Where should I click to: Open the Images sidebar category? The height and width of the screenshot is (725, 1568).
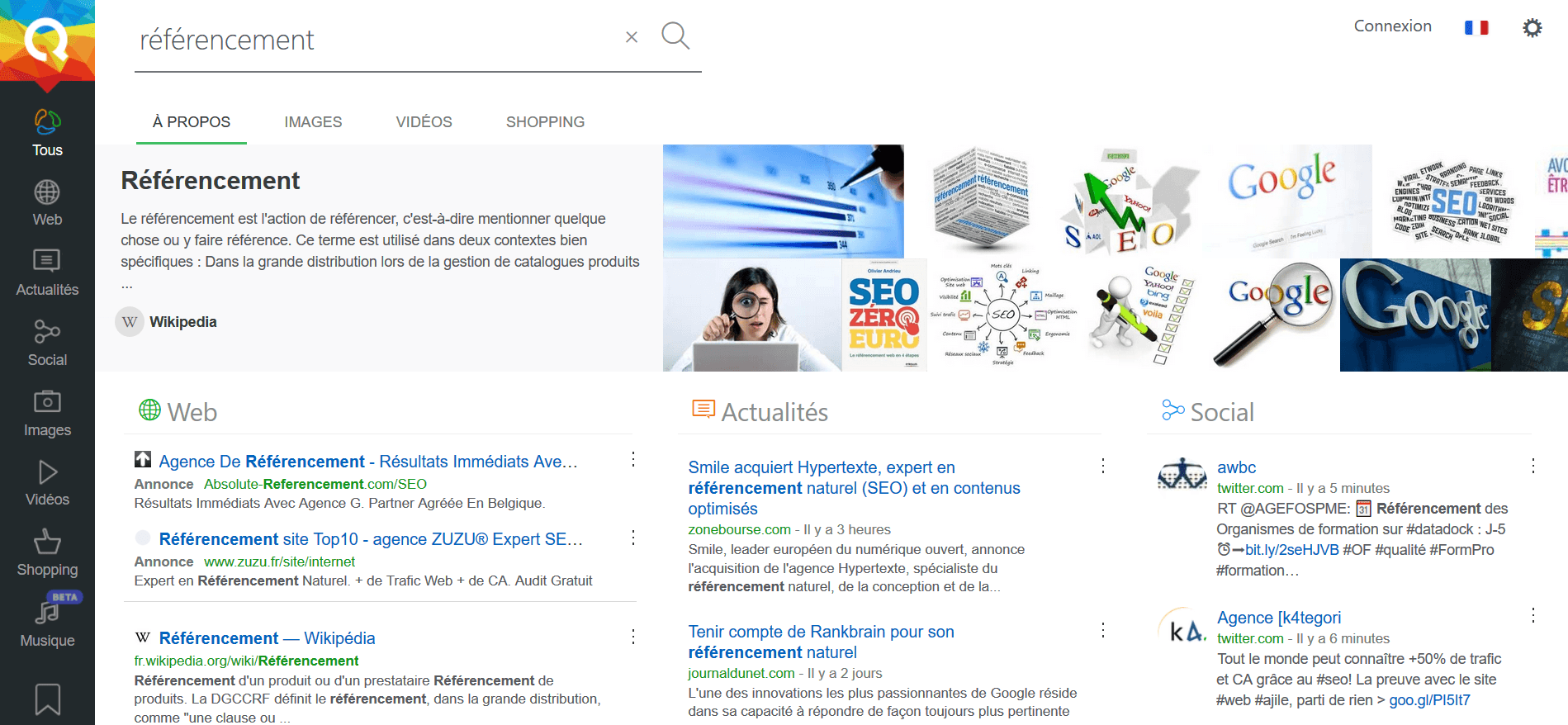47,414
